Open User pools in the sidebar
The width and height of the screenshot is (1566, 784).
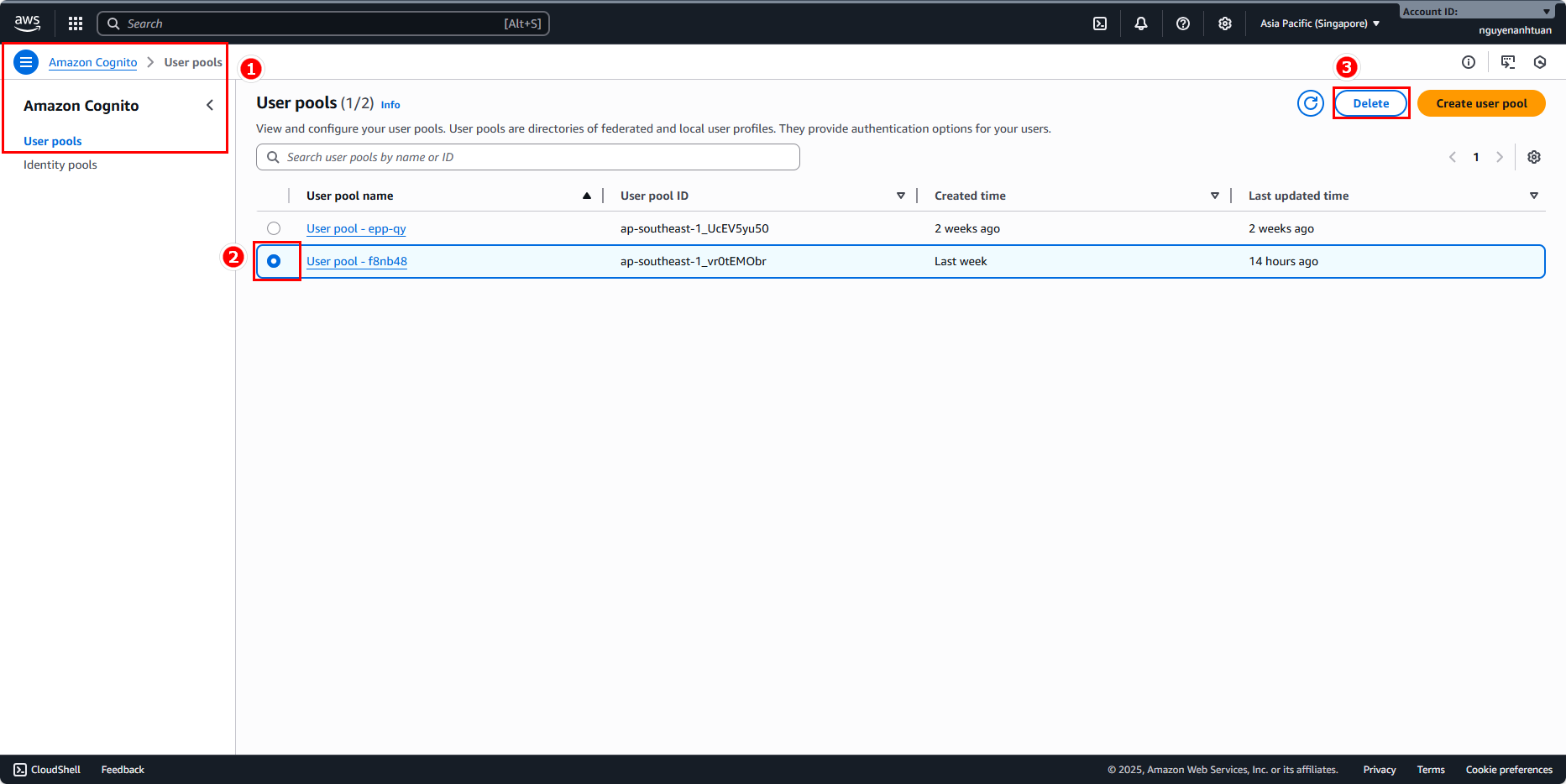pyautogui.click(x=53, y=141)
